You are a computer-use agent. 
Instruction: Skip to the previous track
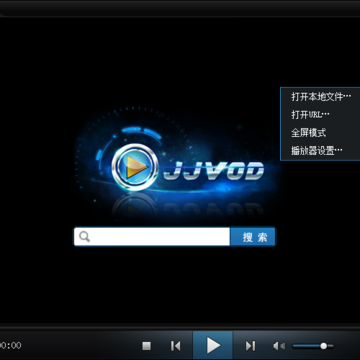pyautogui.click(x=176, y=346)
